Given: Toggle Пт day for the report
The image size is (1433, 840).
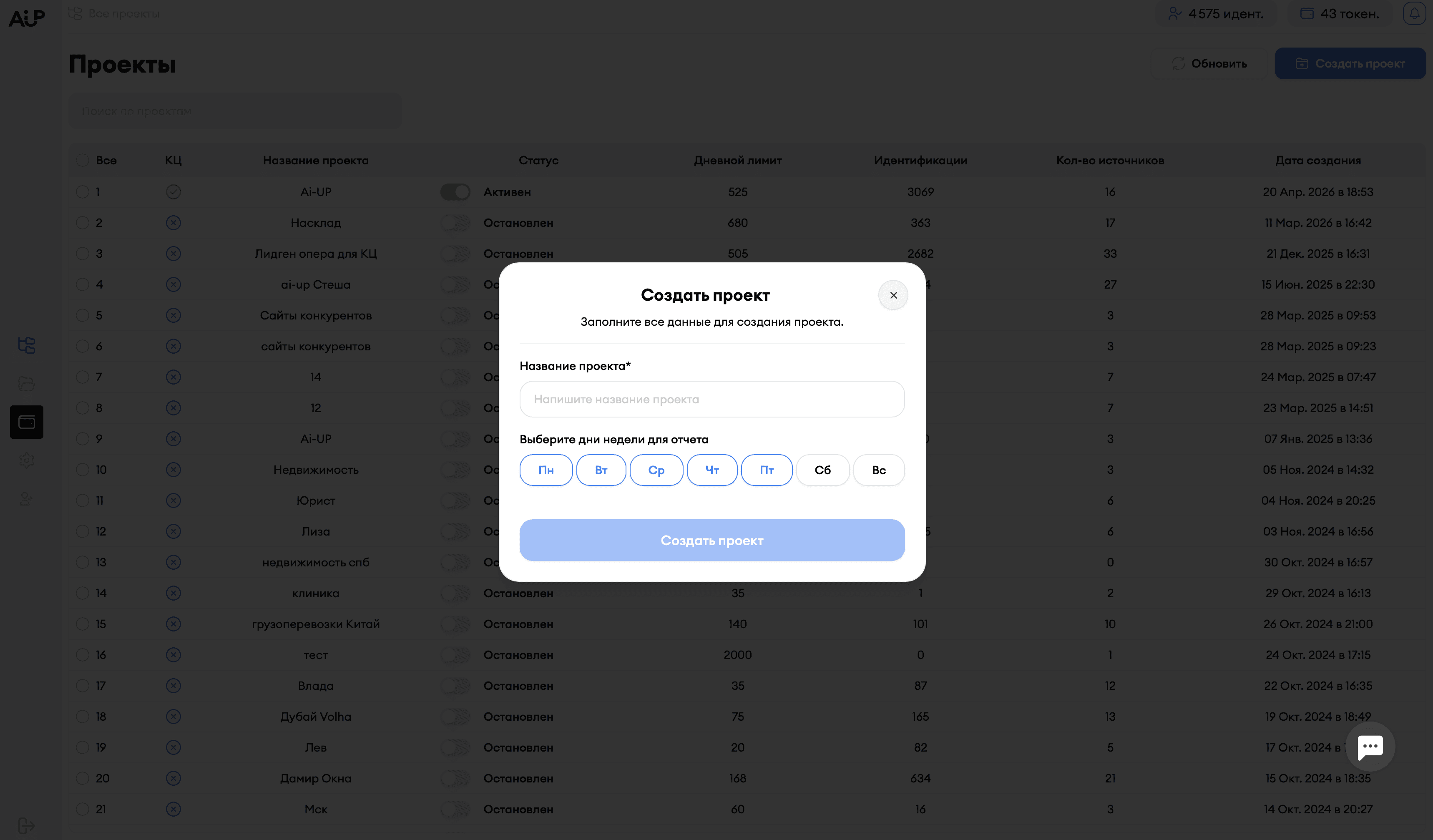Looking at the screenshot, I should tap(767, 470).
